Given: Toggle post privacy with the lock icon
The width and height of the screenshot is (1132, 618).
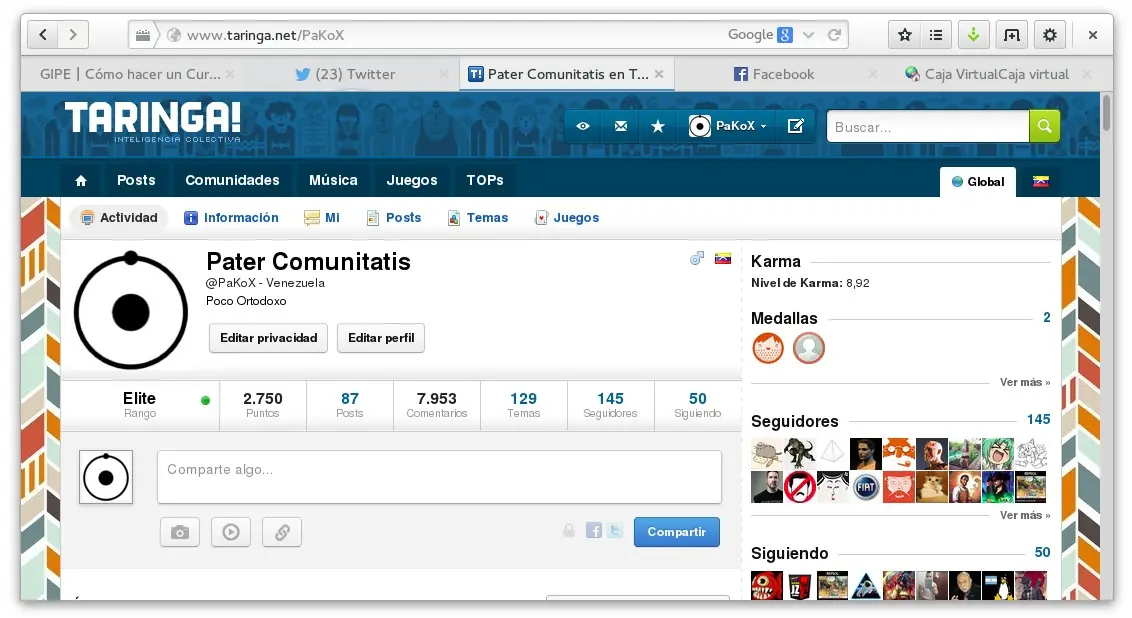Looking at the screenshot, I should coord(568,531).
